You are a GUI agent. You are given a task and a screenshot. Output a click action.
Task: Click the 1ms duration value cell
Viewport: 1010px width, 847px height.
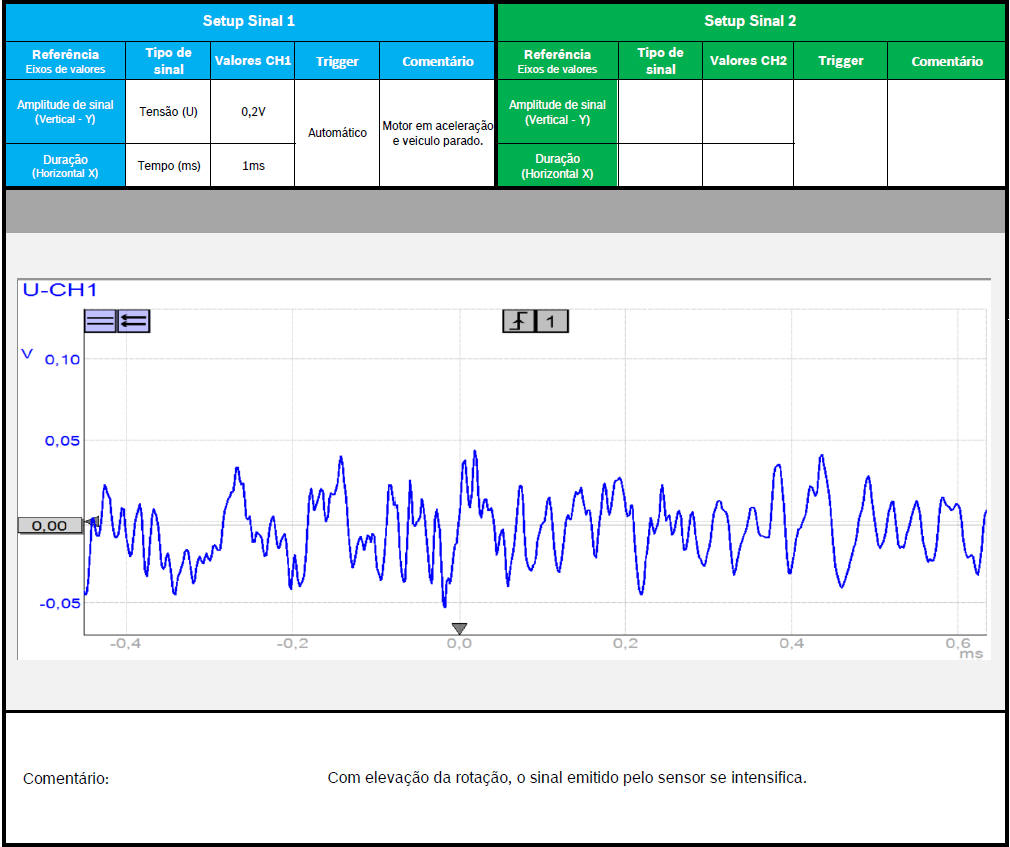point(253,166)
